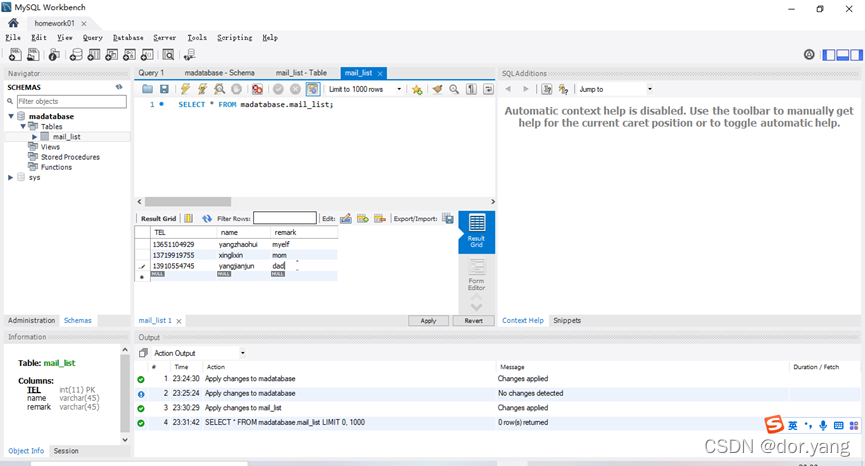Click the Filter objects search field
Viewport: 865px width, 466px height.
click(71, 101)
